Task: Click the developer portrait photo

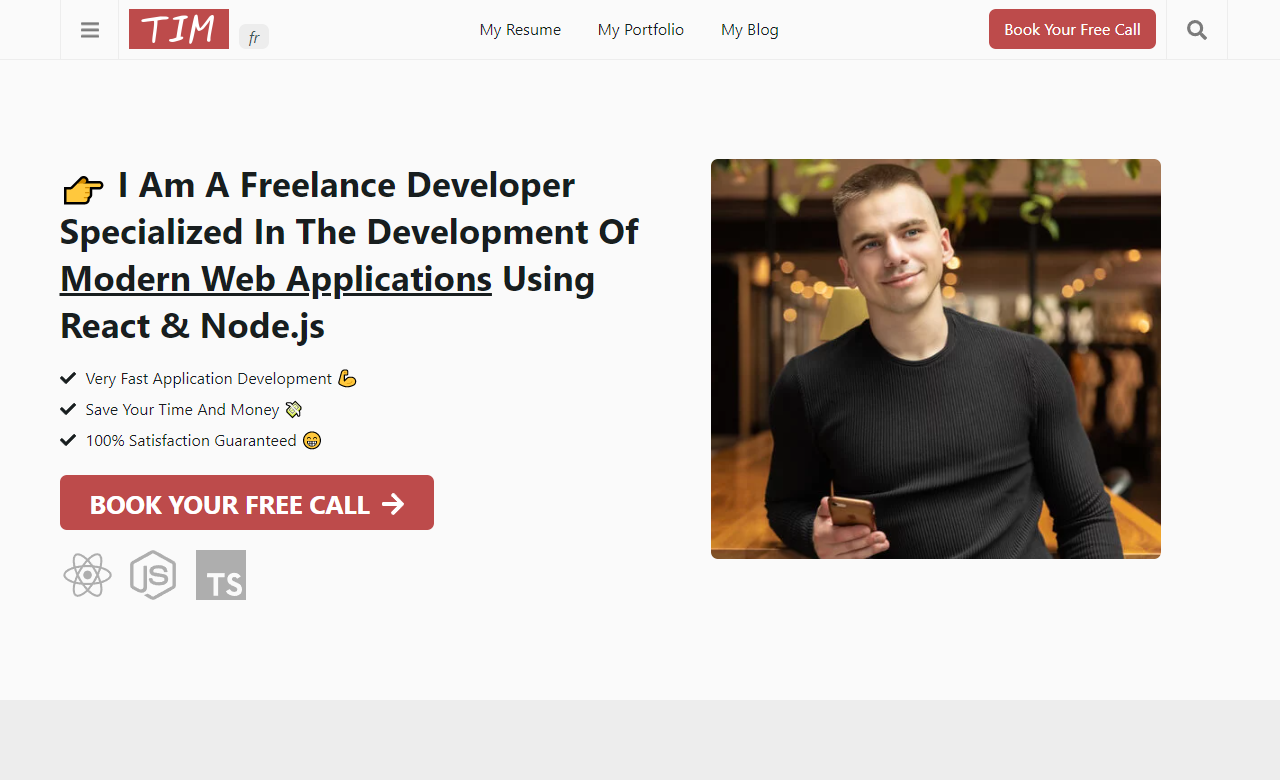Action: pos(936,359)
